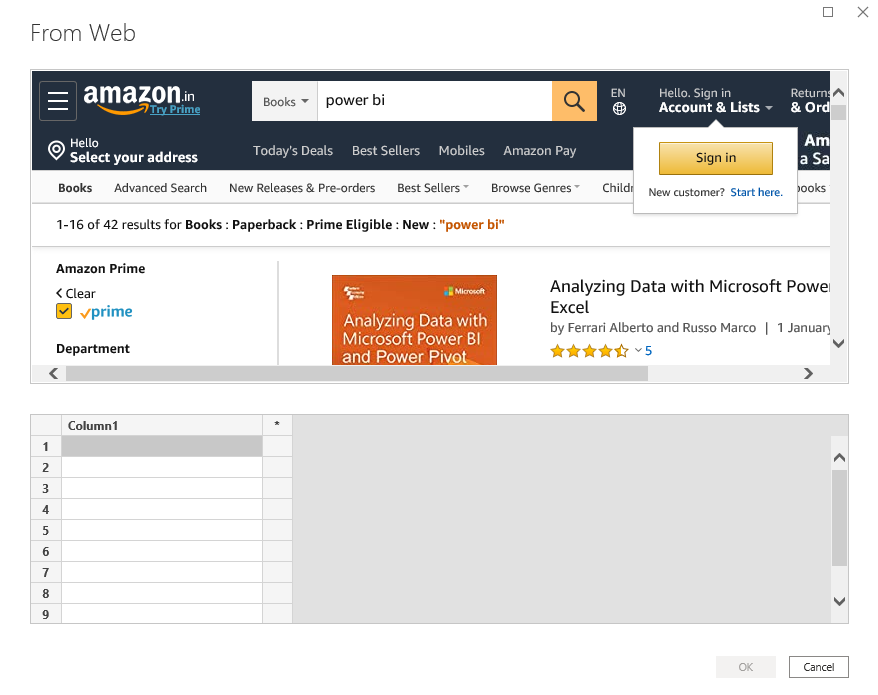Viewport: 878px width, 695px height.
Task: Click the Prime logo under Amazon Prime
Action: click(x=106, y=312)
